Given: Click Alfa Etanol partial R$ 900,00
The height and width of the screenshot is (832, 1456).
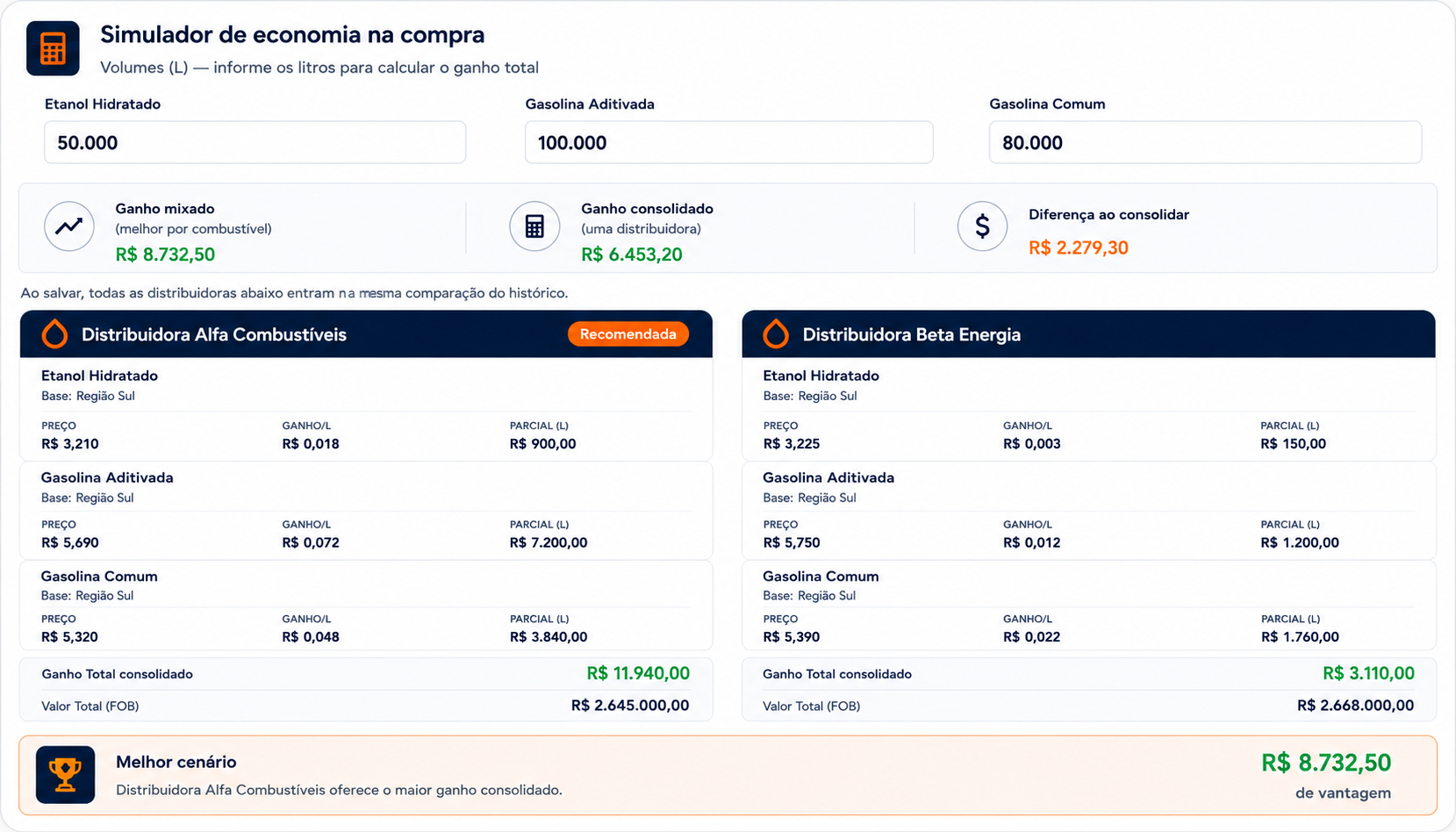Looking at the screenshot, I should [543, 444].
